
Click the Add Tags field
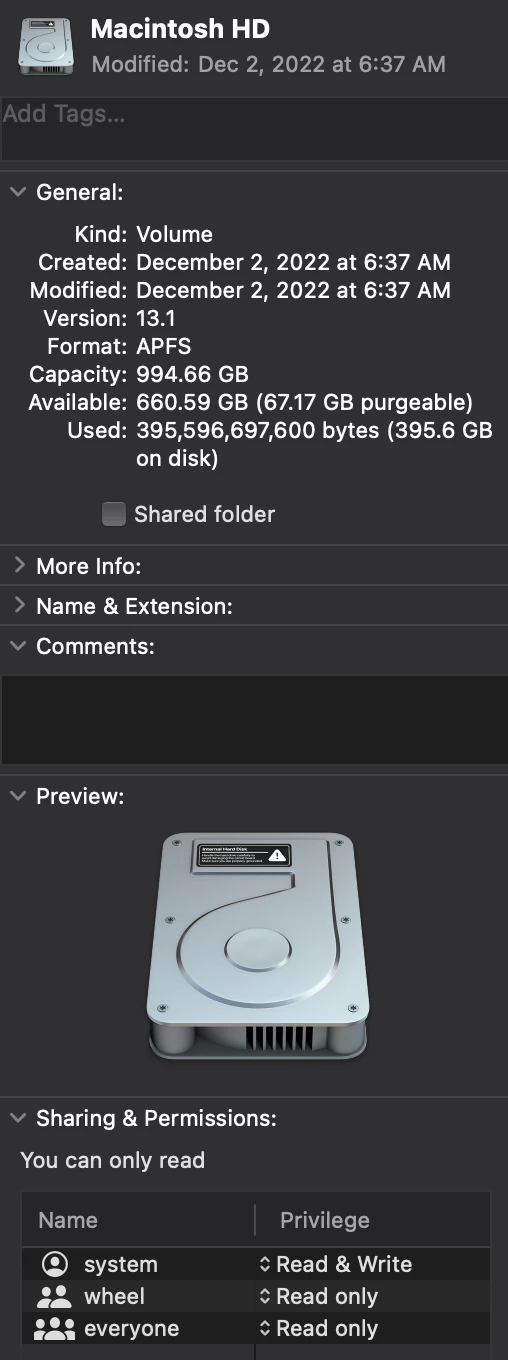coord(254,129)
